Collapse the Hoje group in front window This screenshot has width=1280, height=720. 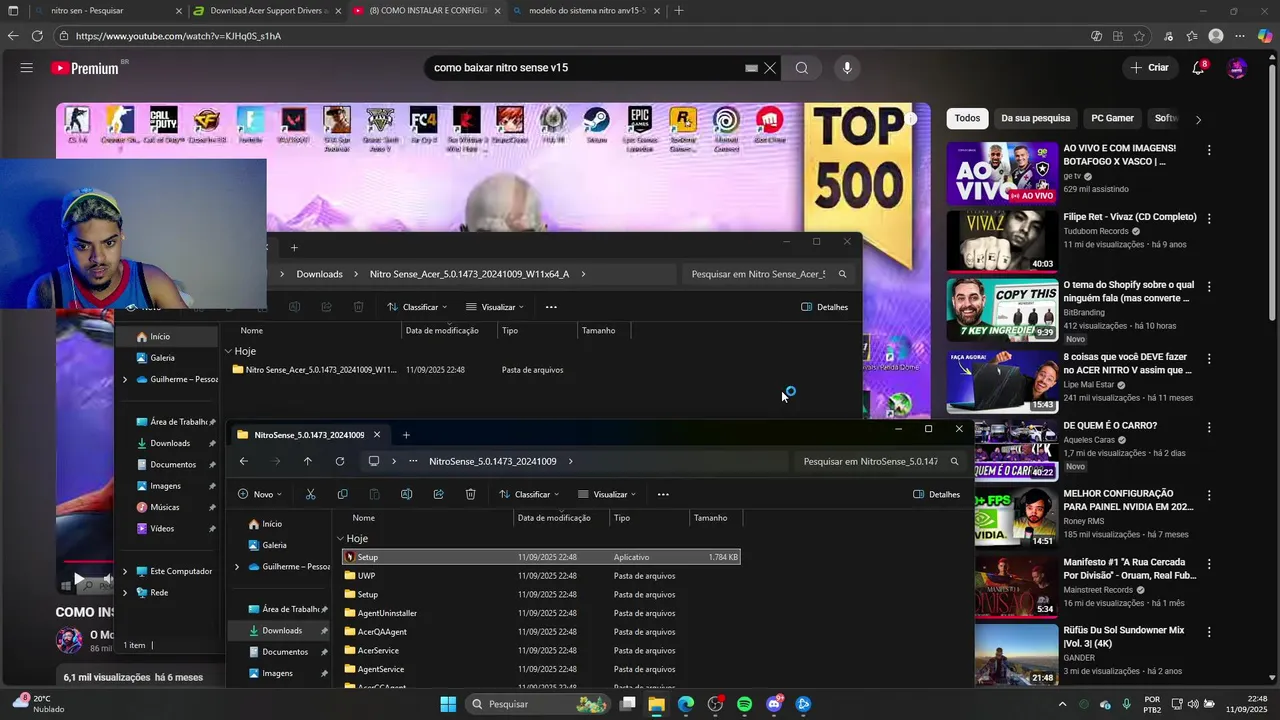coord(340,539)
